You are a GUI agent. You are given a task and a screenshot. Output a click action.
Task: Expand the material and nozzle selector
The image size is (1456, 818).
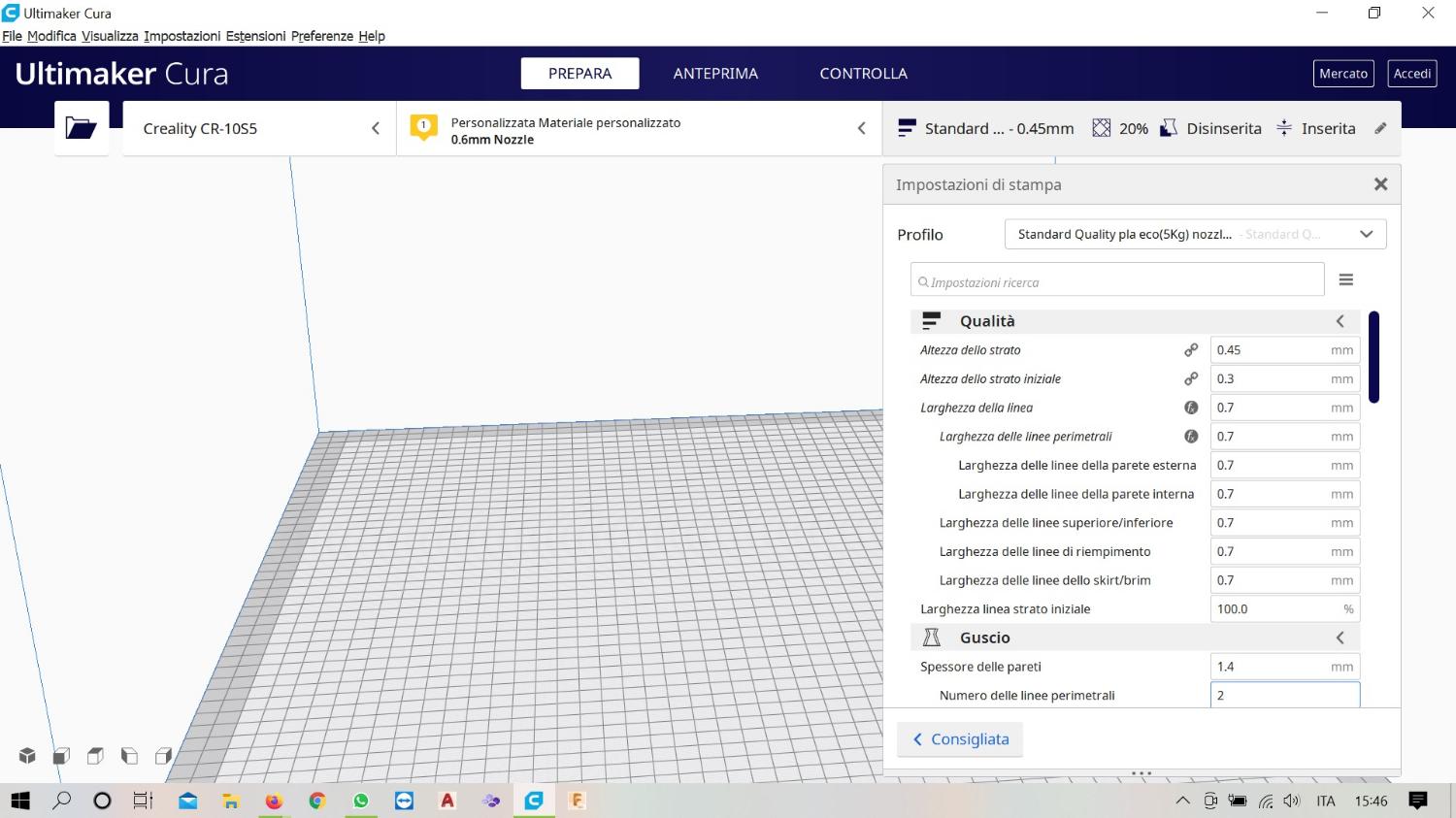(639, 128)
